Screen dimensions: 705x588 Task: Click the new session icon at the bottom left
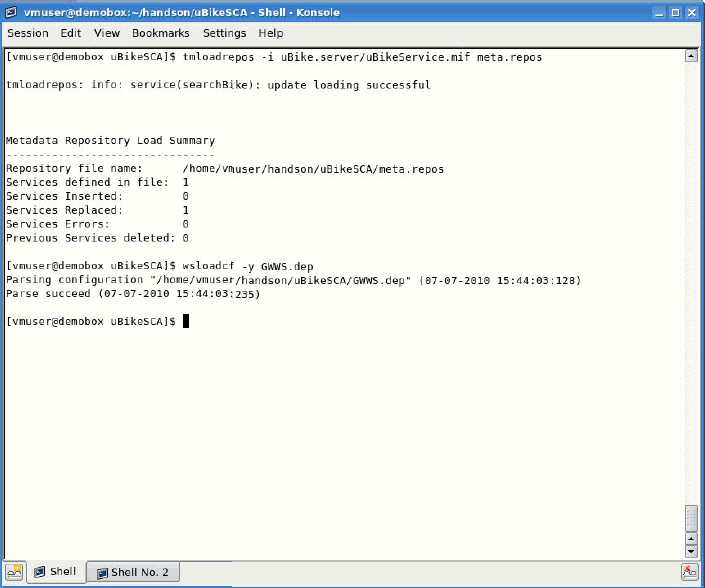point(14,571)
